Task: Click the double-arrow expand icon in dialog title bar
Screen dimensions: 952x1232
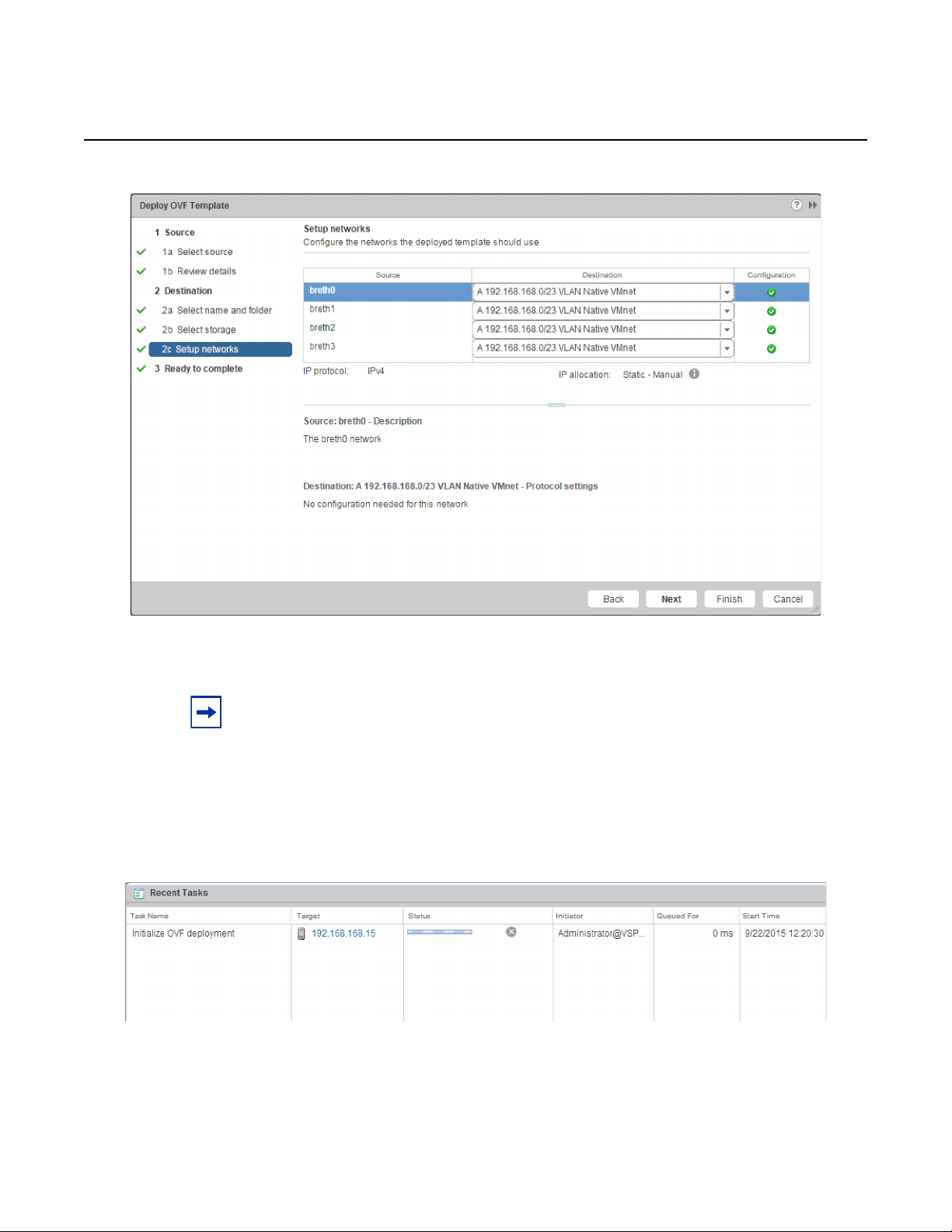Action: [813, 205]
